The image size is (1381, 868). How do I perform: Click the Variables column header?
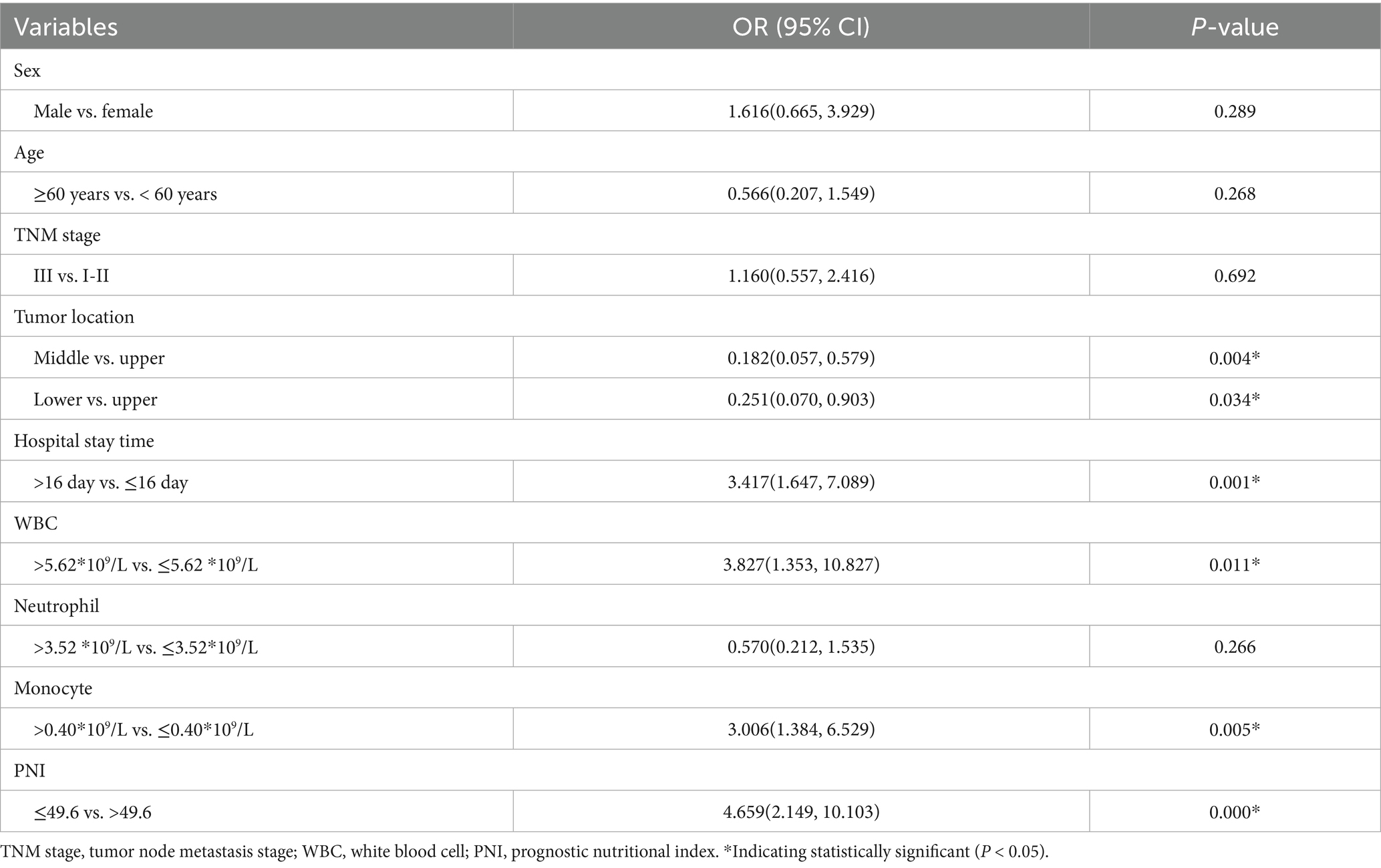[66, 27]
